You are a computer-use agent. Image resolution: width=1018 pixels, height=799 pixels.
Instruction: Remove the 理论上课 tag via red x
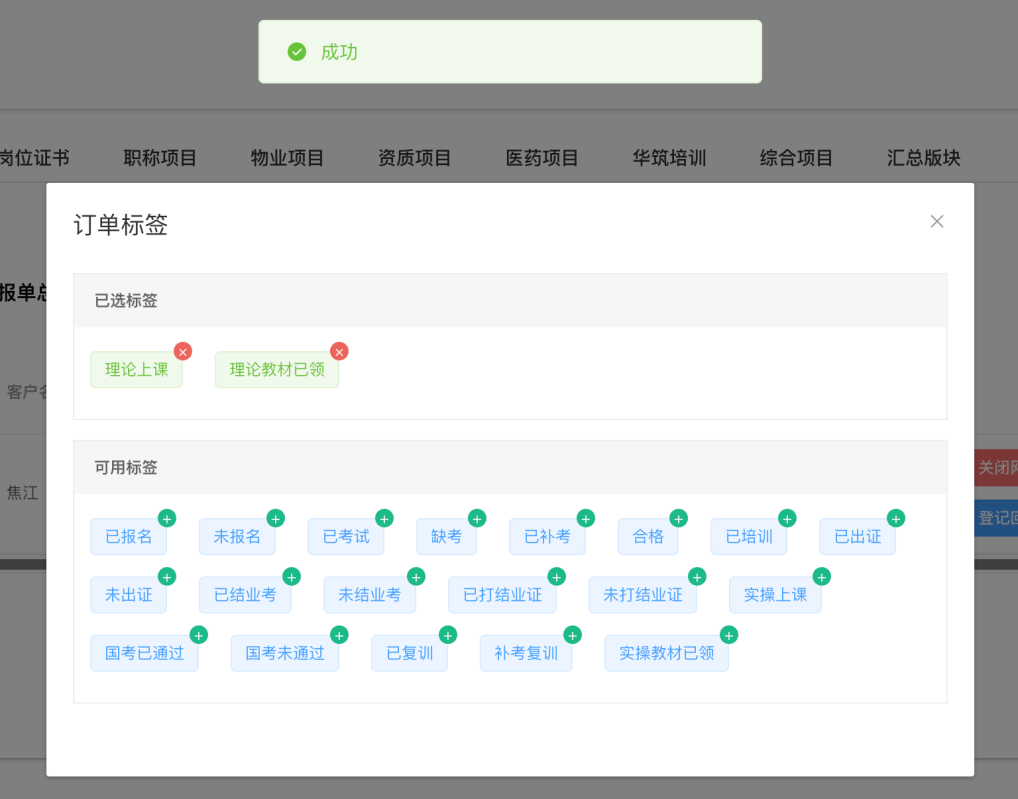tap(183, 351)
